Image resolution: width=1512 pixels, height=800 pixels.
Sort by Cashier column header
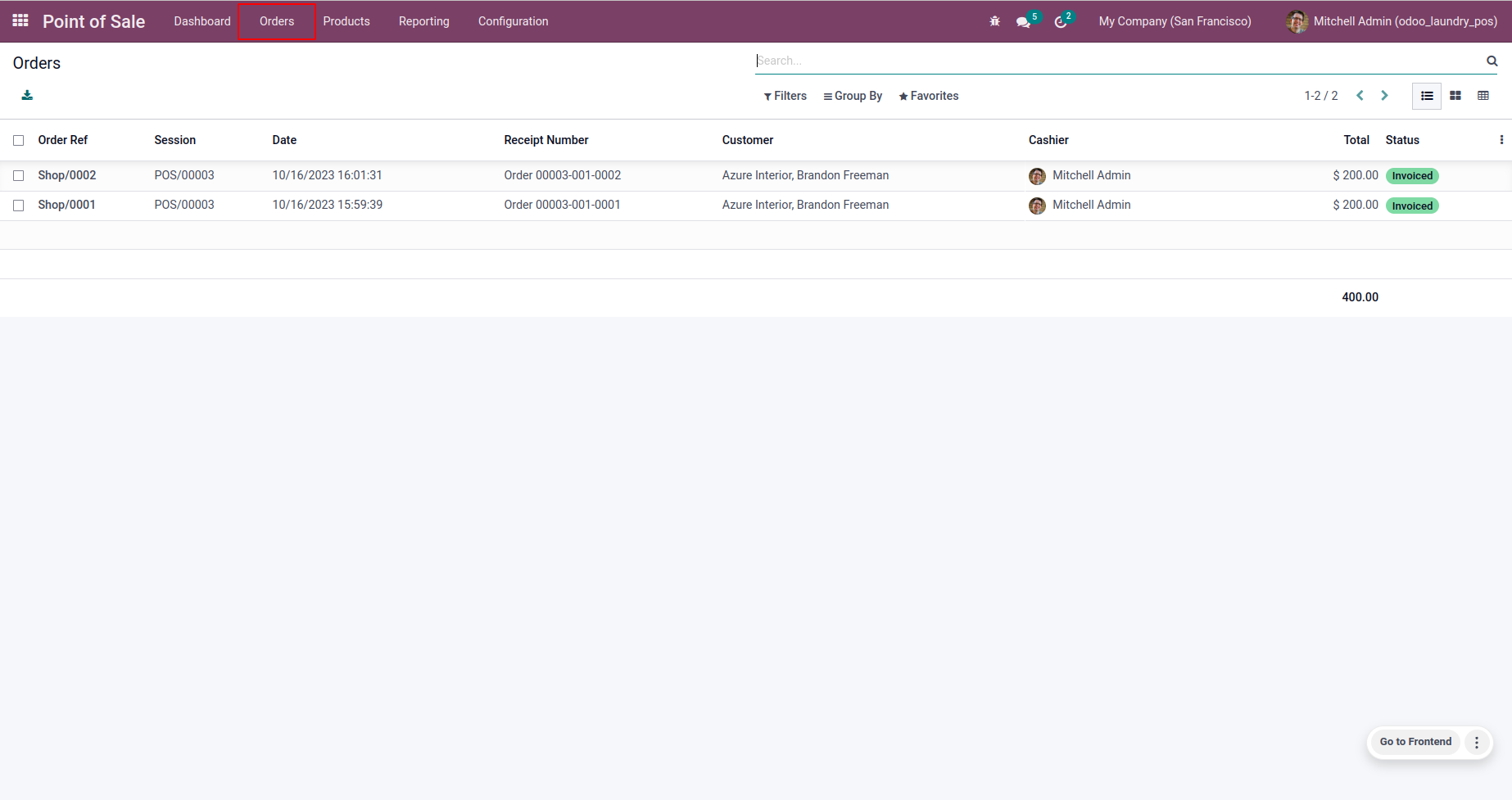point(1048,140)
